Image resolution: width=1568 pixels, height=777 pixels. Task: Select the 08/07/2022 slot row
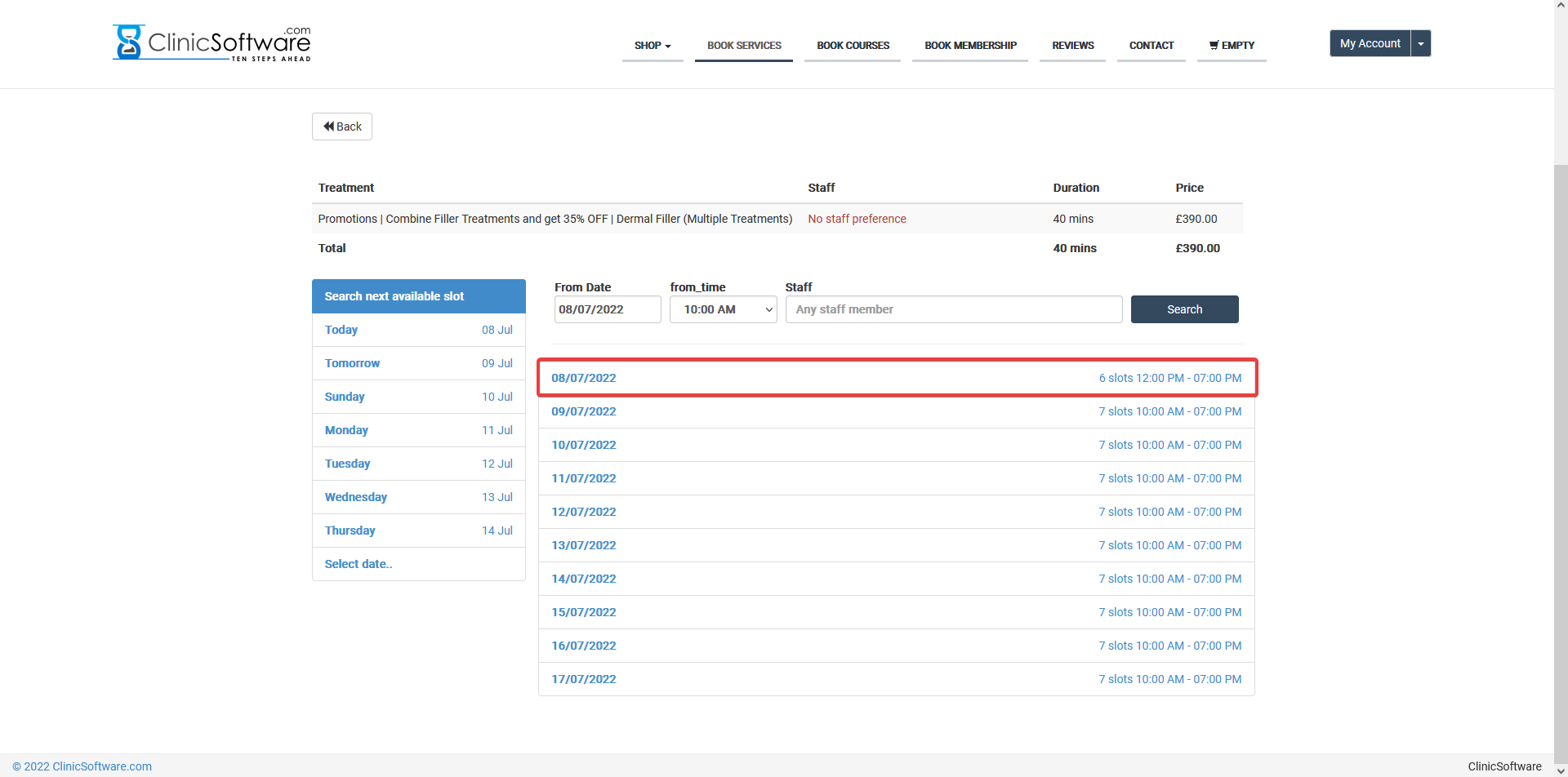click(x=896, y=378)
